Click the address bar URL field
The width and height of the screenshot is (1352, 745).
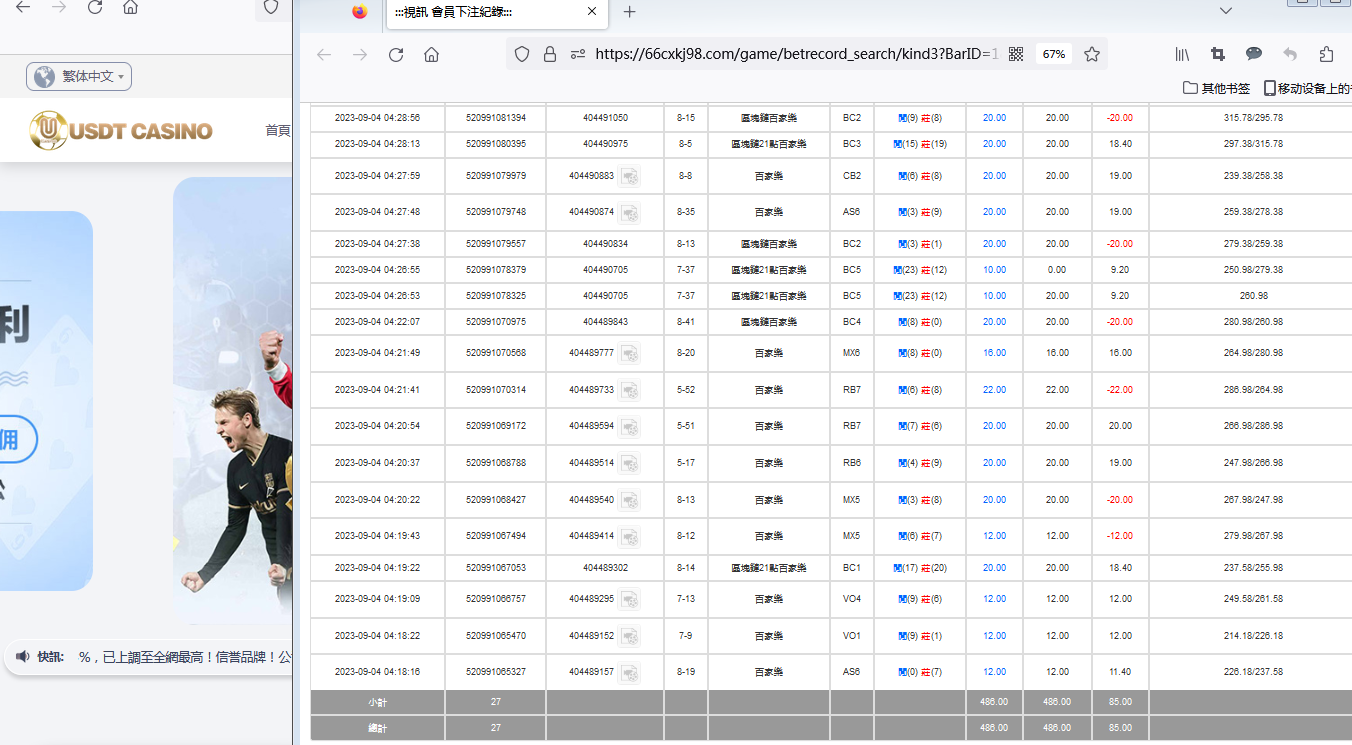(x=796, y=54)
